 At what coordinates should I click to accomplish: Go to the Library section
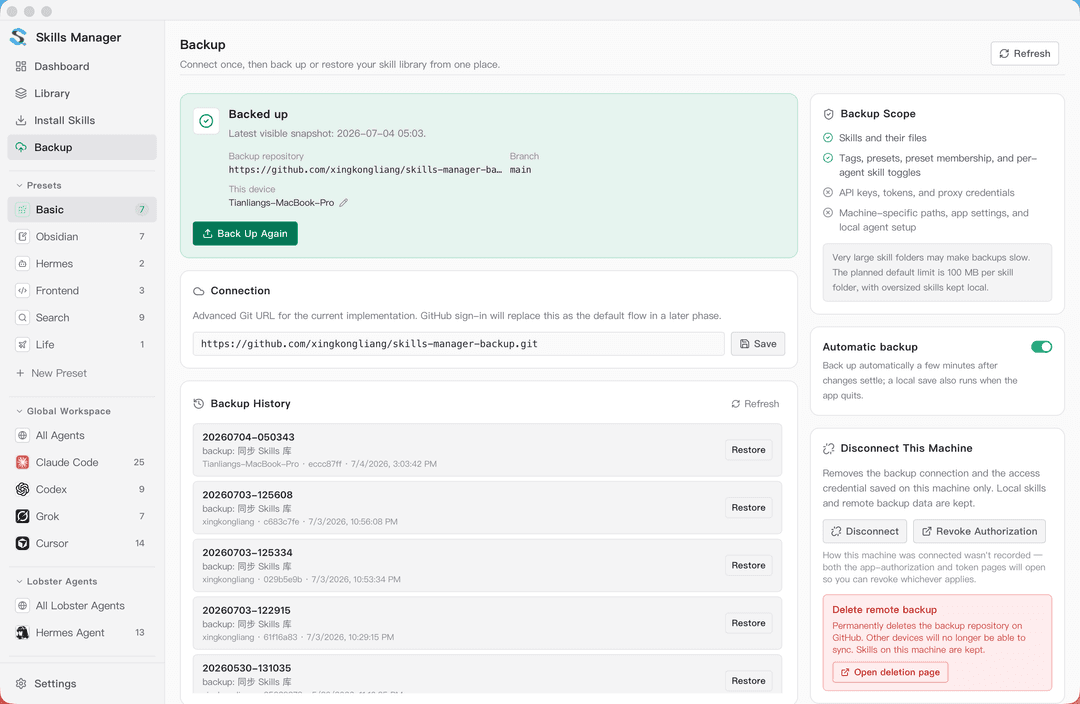coord(82,93)
